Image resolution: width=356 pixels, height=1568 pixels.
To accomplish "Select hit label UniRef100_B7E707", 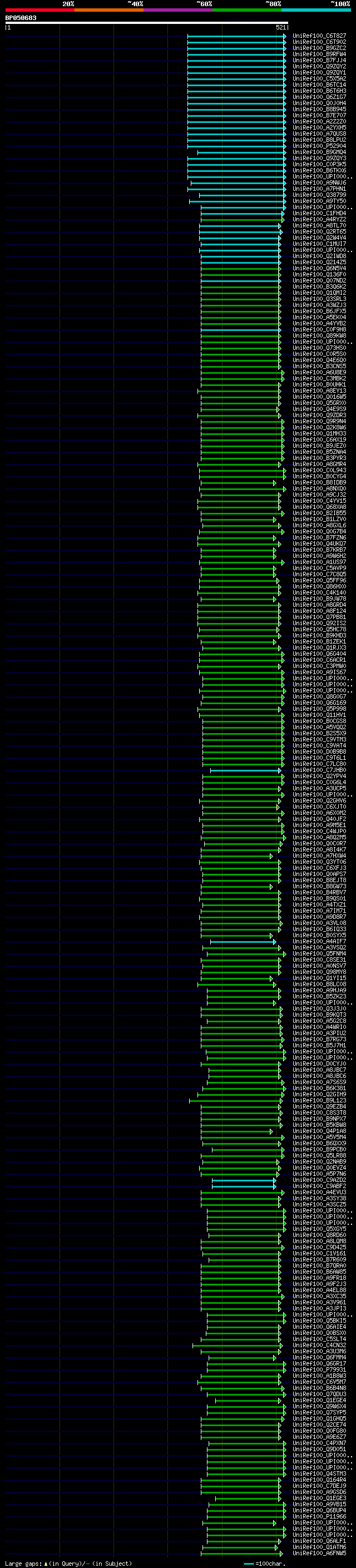I will click(x=319, y=115).
